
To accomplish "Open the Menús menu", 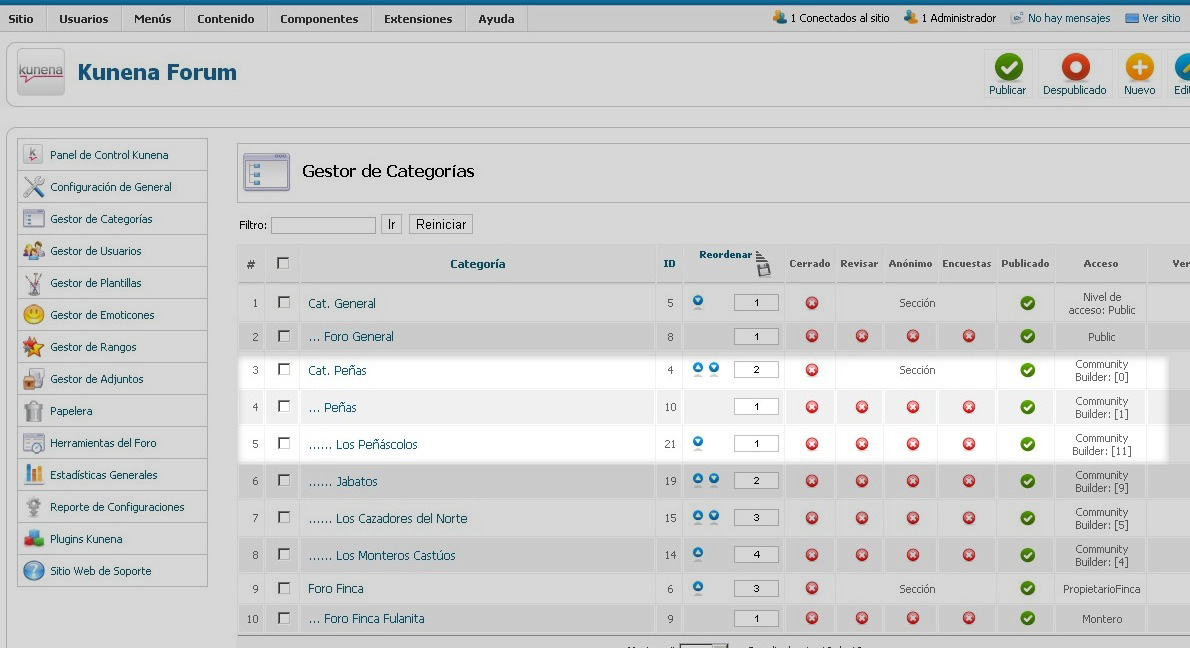I will click(153, 19).
